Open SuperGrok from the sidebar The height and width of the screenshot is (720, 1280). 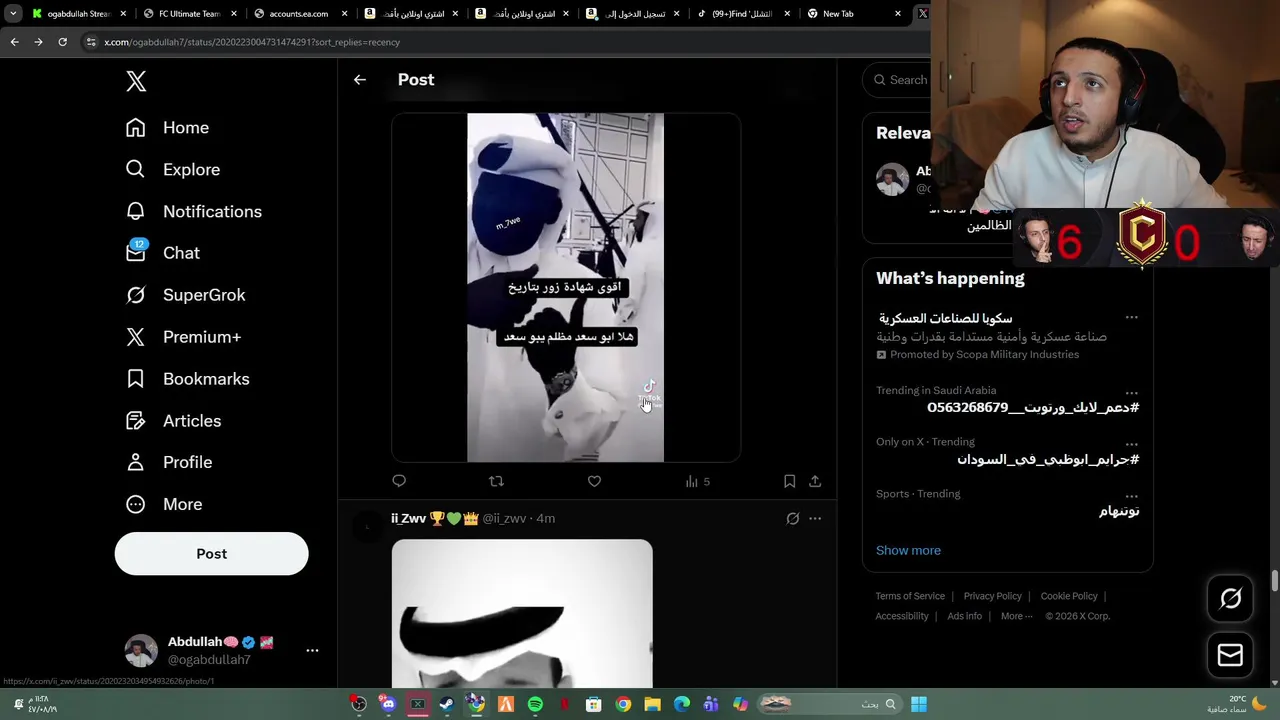click(x=185, y=295)
